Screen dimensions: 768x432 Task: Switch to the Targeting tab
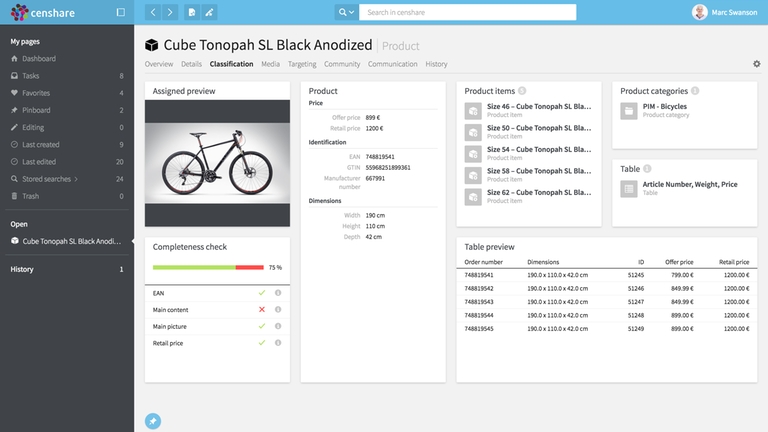(302, 64)
